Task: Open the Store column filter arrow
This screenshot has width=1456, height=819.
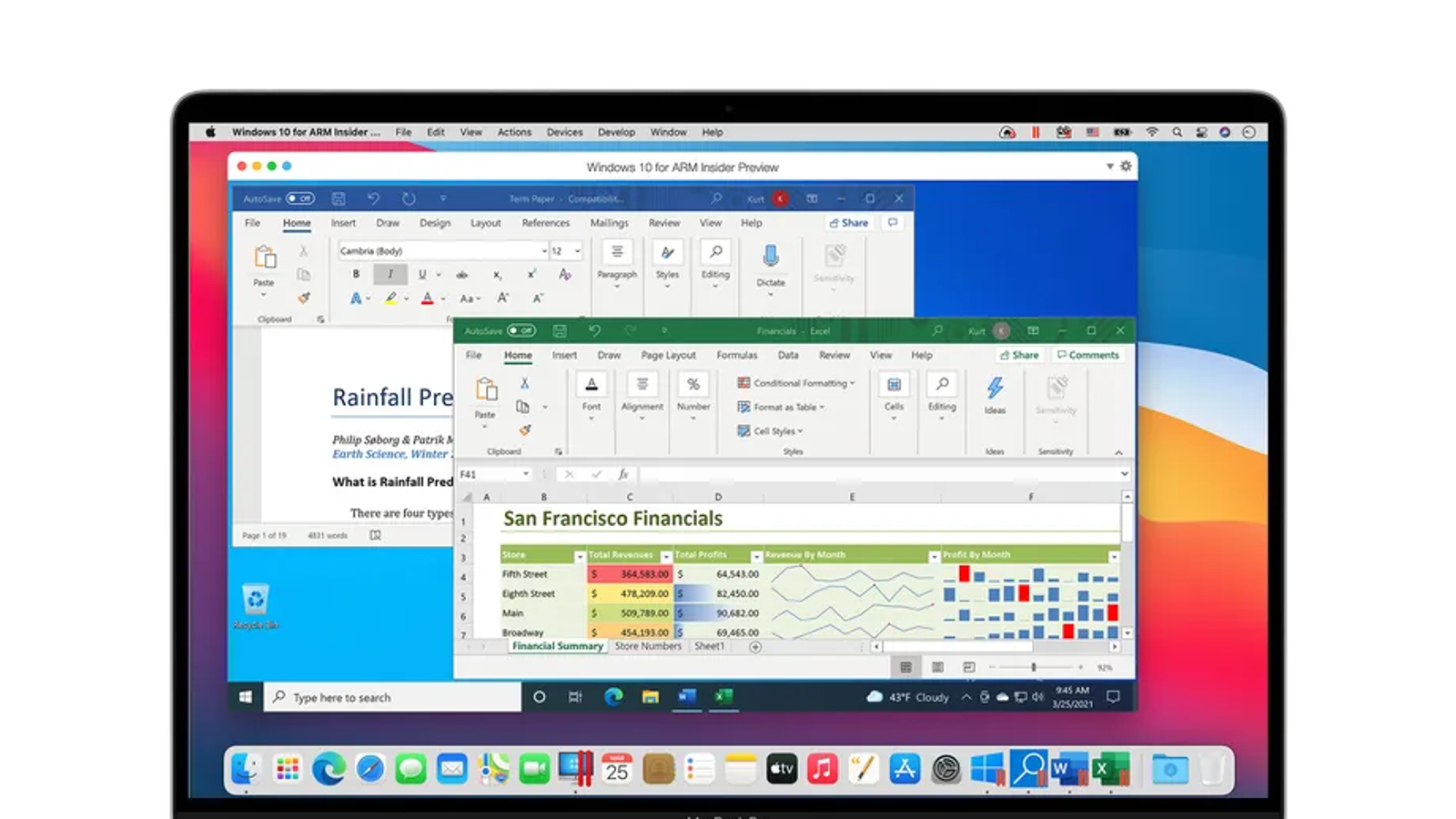Action: (580, 555)
